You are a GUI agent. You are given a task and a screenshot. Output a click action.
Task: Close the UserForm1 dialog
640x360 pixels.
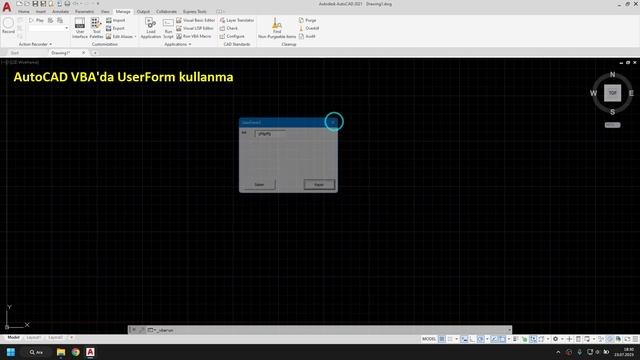coord(333,122)
